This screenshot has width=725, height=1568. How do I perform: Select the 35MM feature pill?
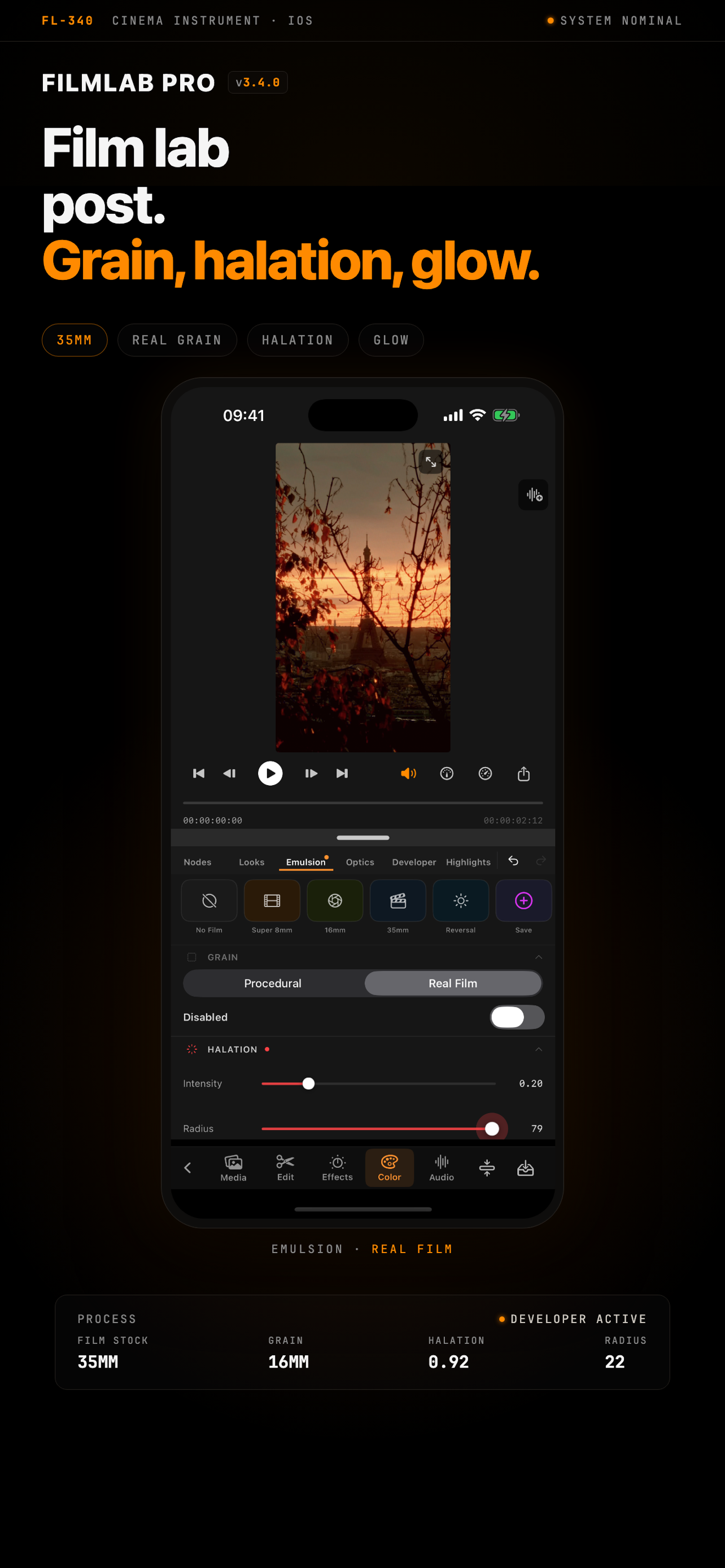[x=75, y=340]
